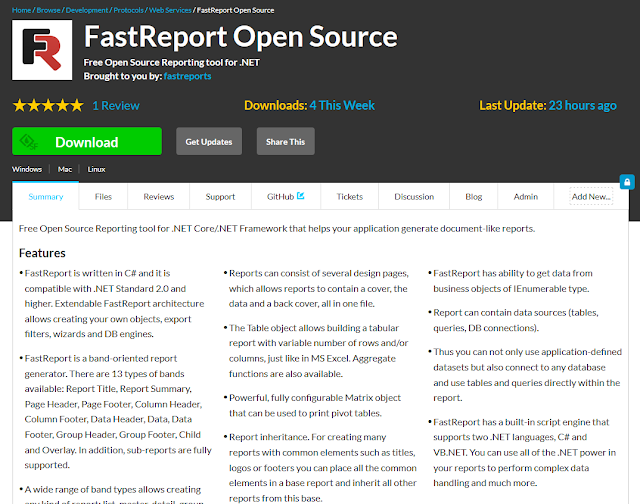The width and height of the screenshot is (640, 504).
Task: Click the FastReport FR logo image
Action: [42, 50]
